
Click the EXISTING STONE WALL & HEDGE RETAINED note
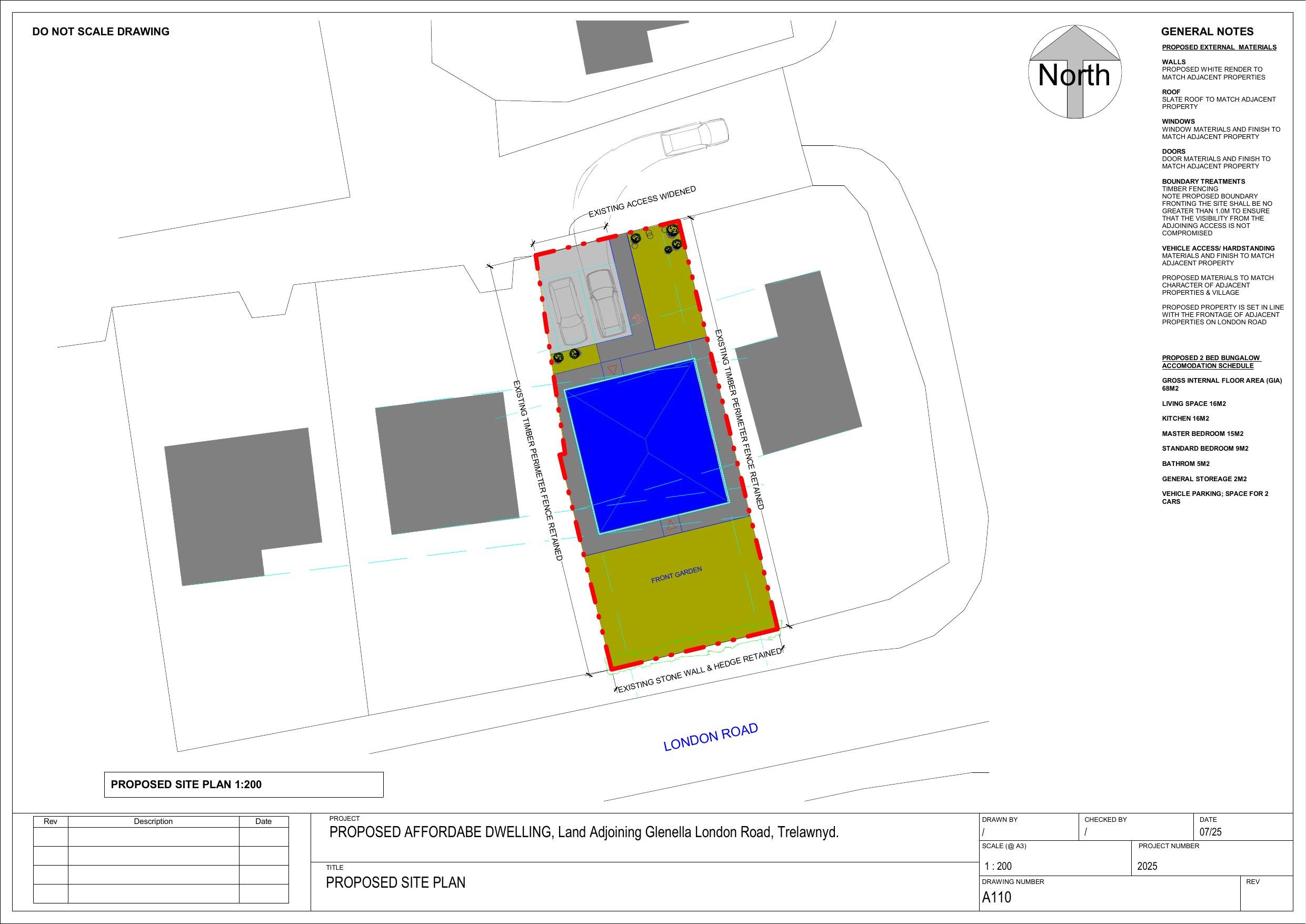700,671
